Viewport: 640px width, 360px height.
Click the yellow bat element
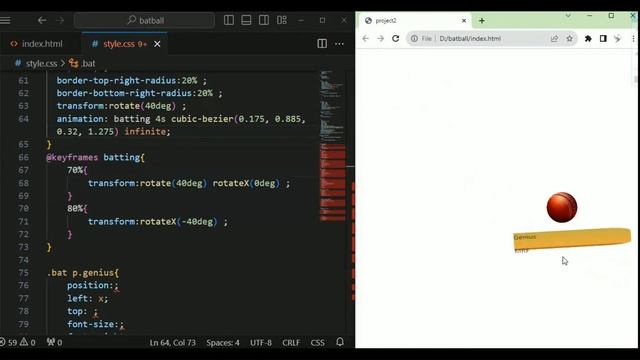pyautogui.click(x=572, y=238)
